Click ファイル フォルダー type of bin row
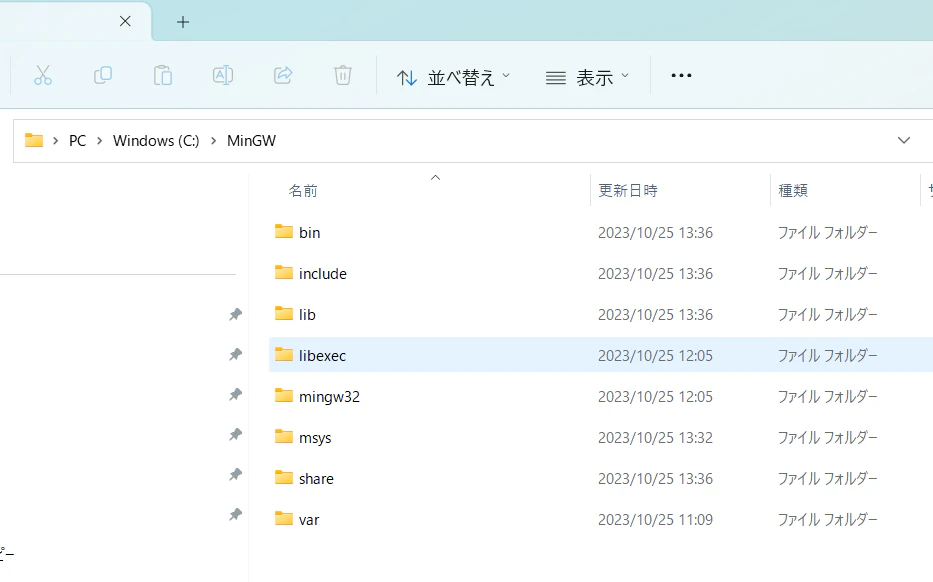Viewport: 933px width, 582px height. pyautogui.click(x=828, y=233)
